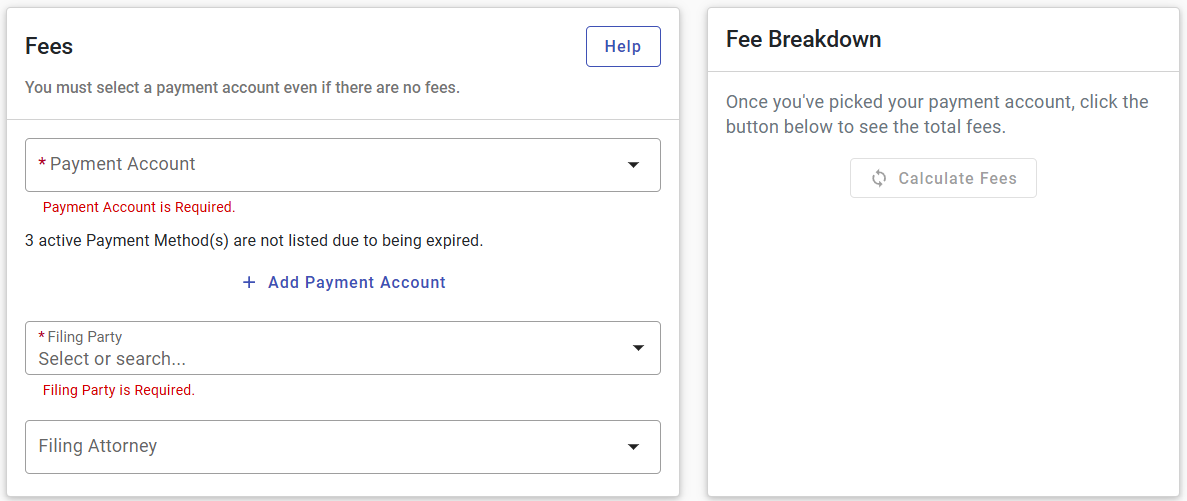The image size is (1187, 501).
Task: Click the 'You must select a payment account' note
Action: click(x=242, y=88)
